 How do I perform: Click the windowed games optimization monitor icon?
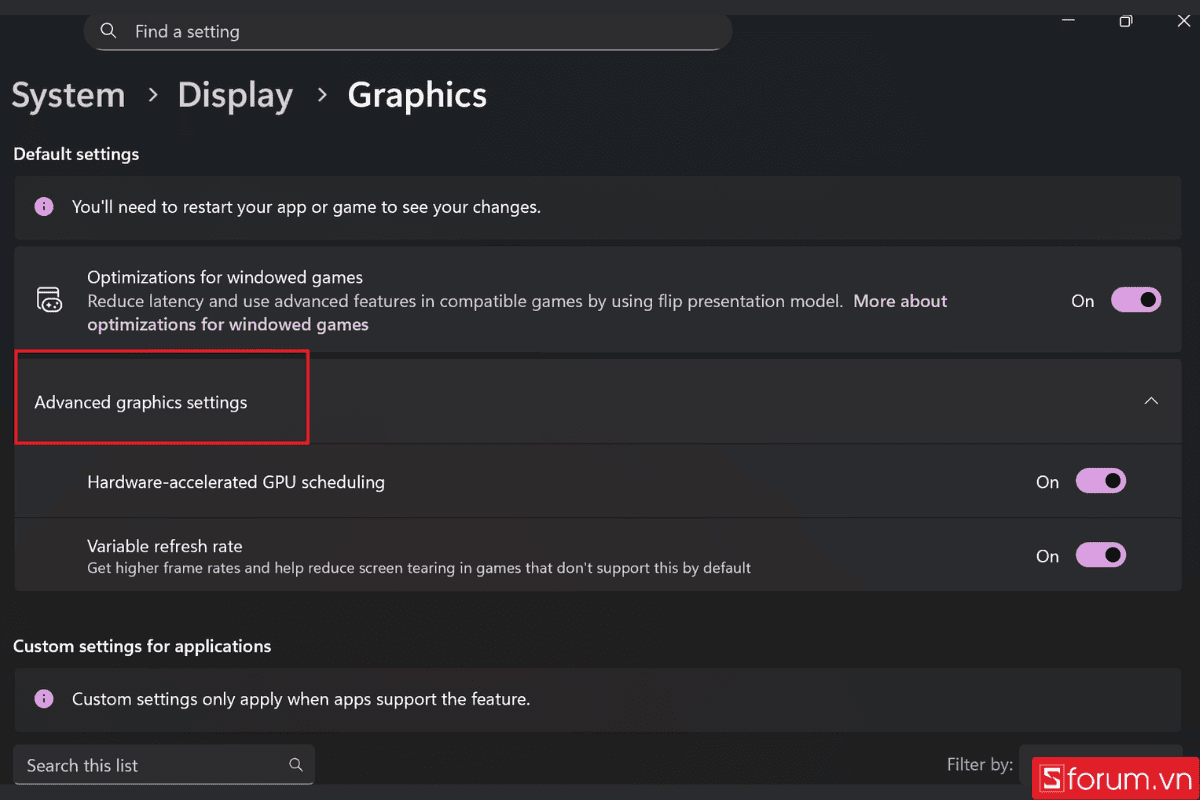[49, 299]
